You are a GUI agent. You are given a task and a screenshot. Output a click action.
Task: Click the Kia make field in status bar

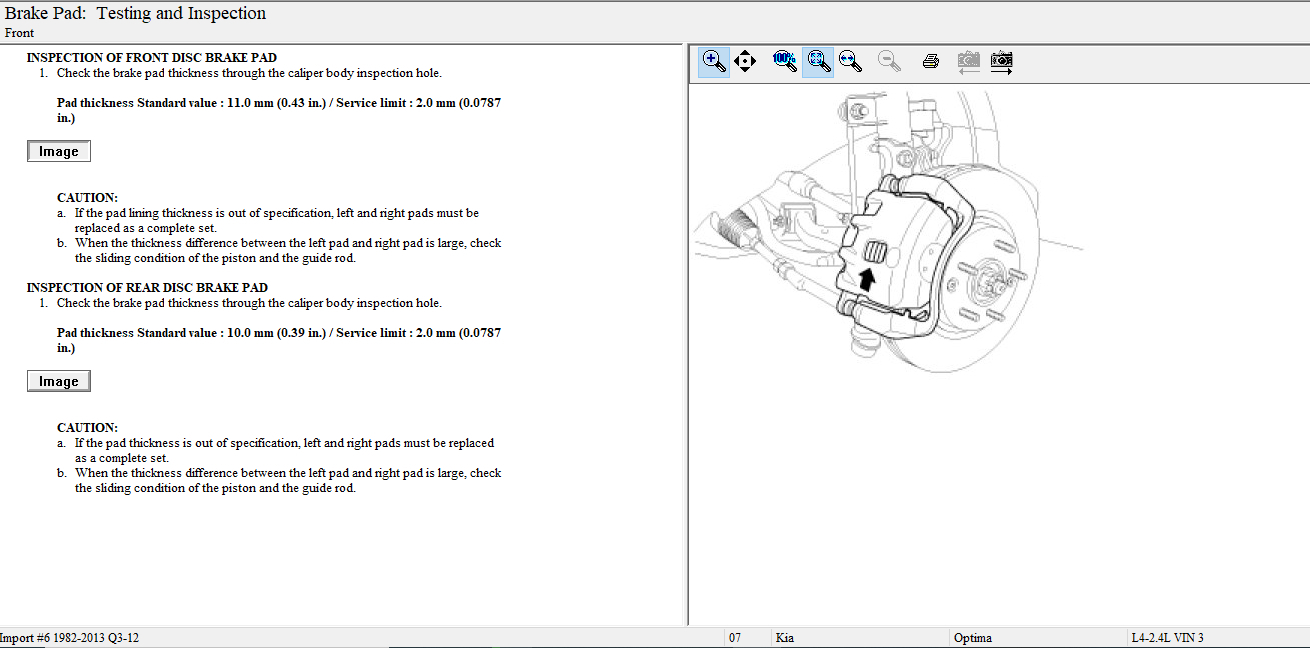coord(785,638)
